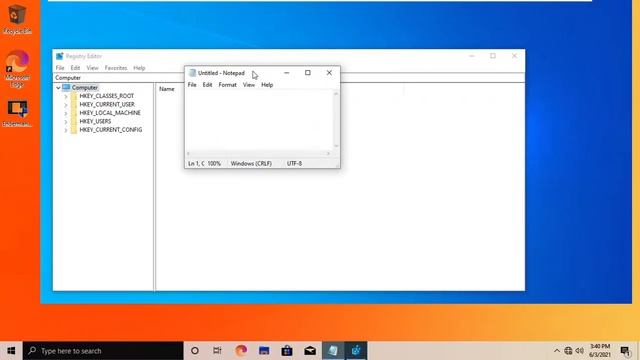Image resolution: width=640 pixels, height=360 pixels.
Task: Open Notepad File menu
Action: click(x=192, y=85)
